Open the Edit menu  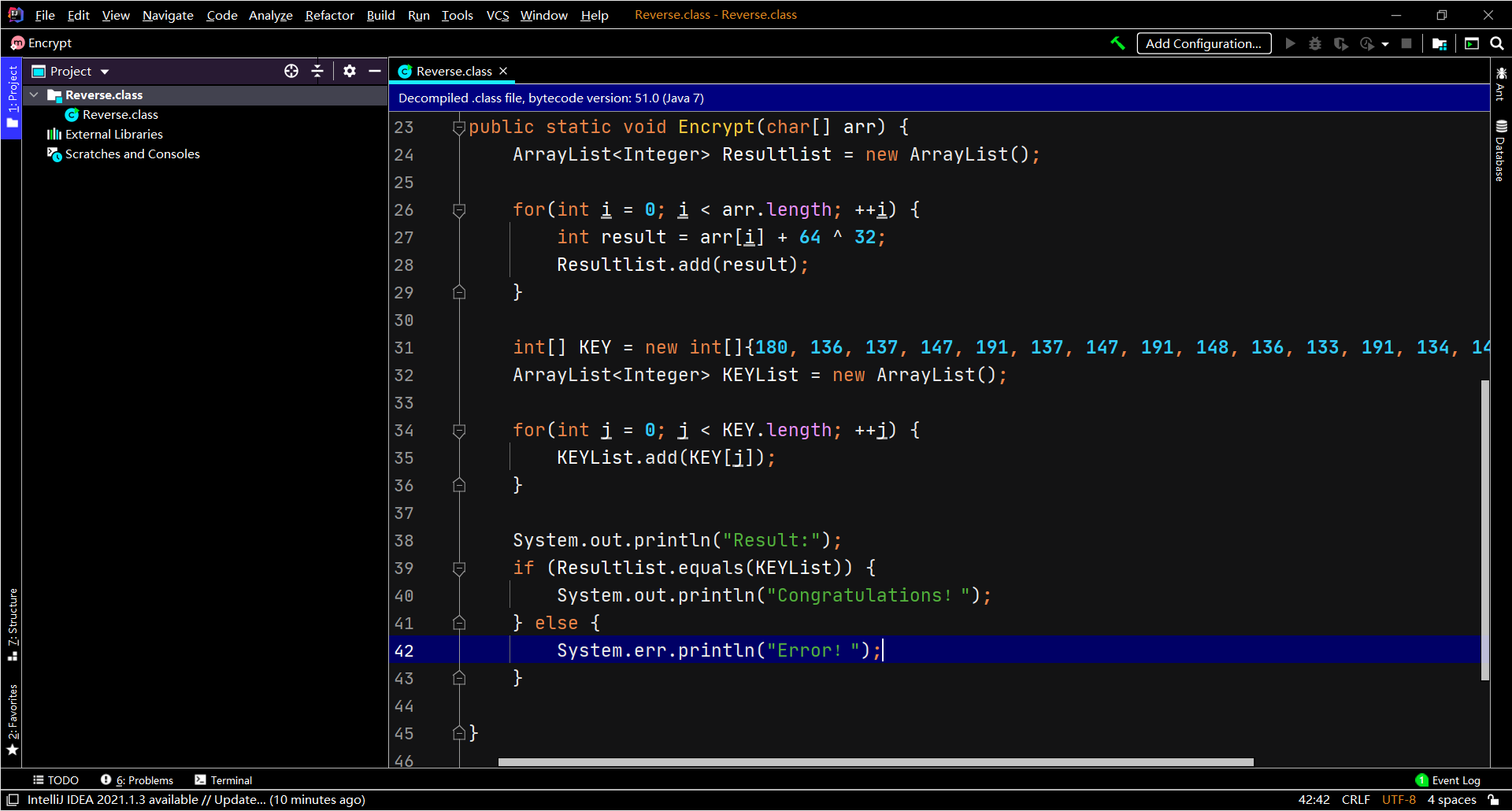(x=78, y=15)
